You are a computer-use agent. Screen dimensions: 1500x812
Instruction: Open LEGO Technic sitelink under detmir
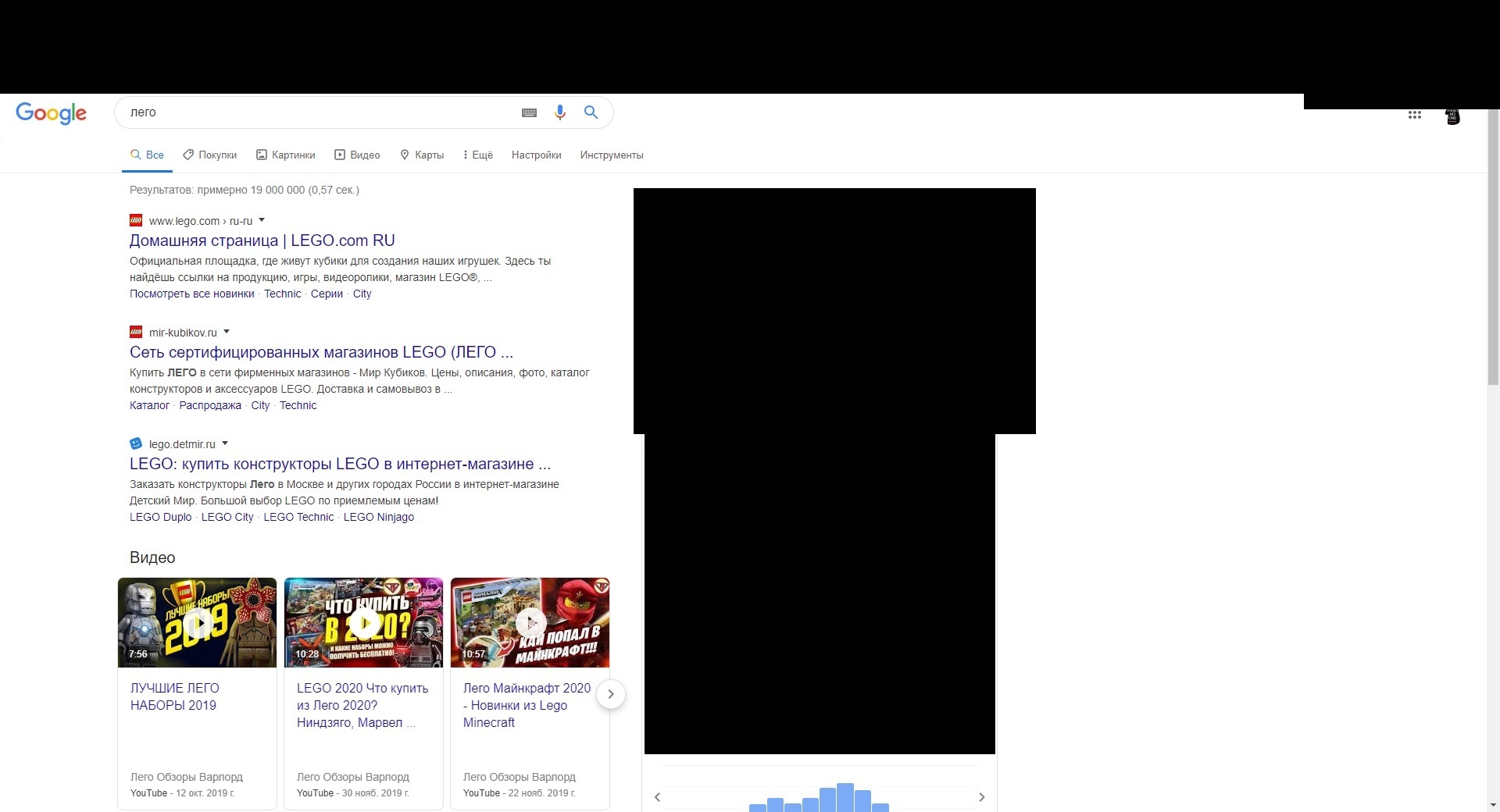point(298,517)
